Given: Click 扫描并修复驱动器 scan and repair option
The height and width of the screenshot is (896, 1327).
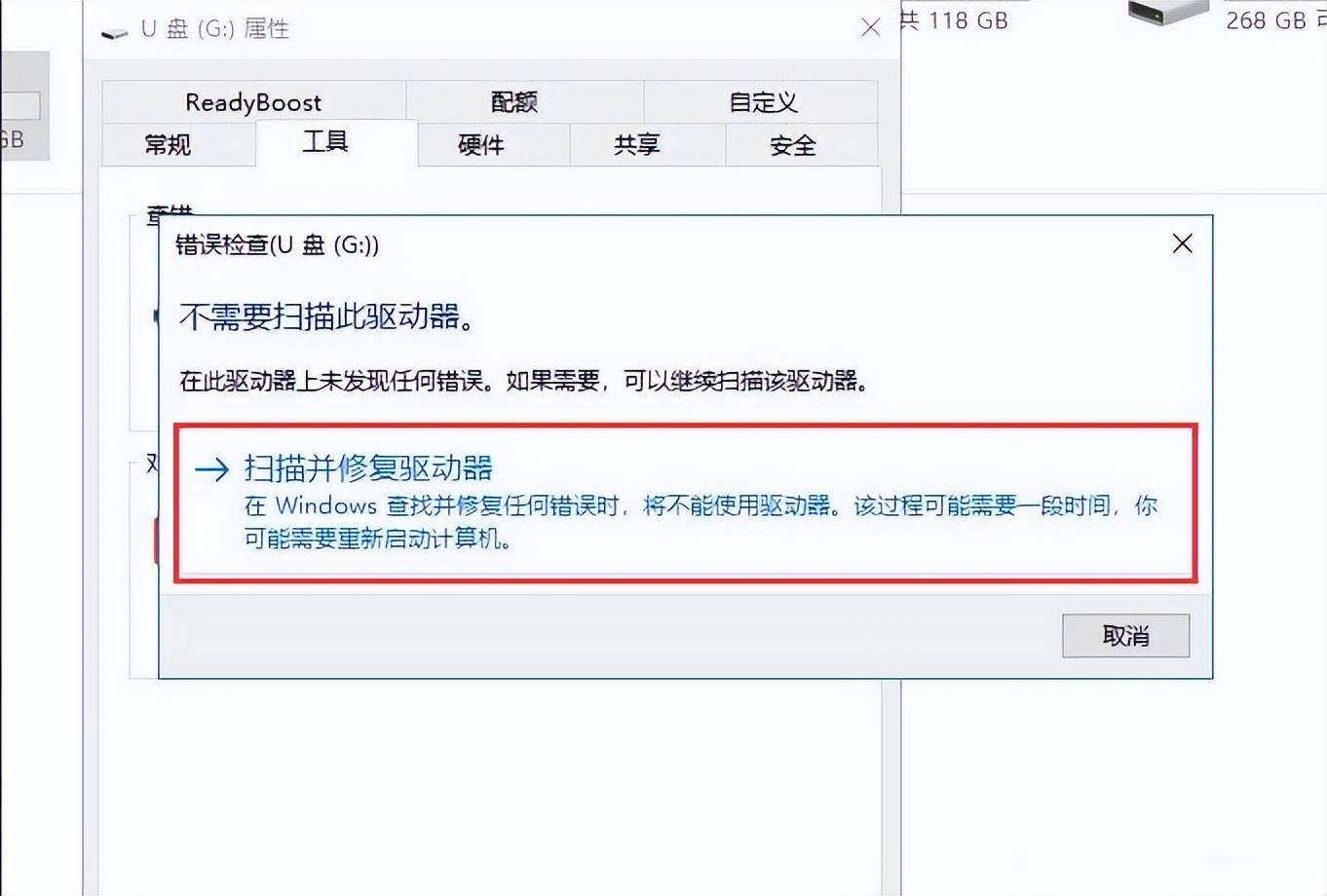Looking at the screenshot, I should coord(686,503).
